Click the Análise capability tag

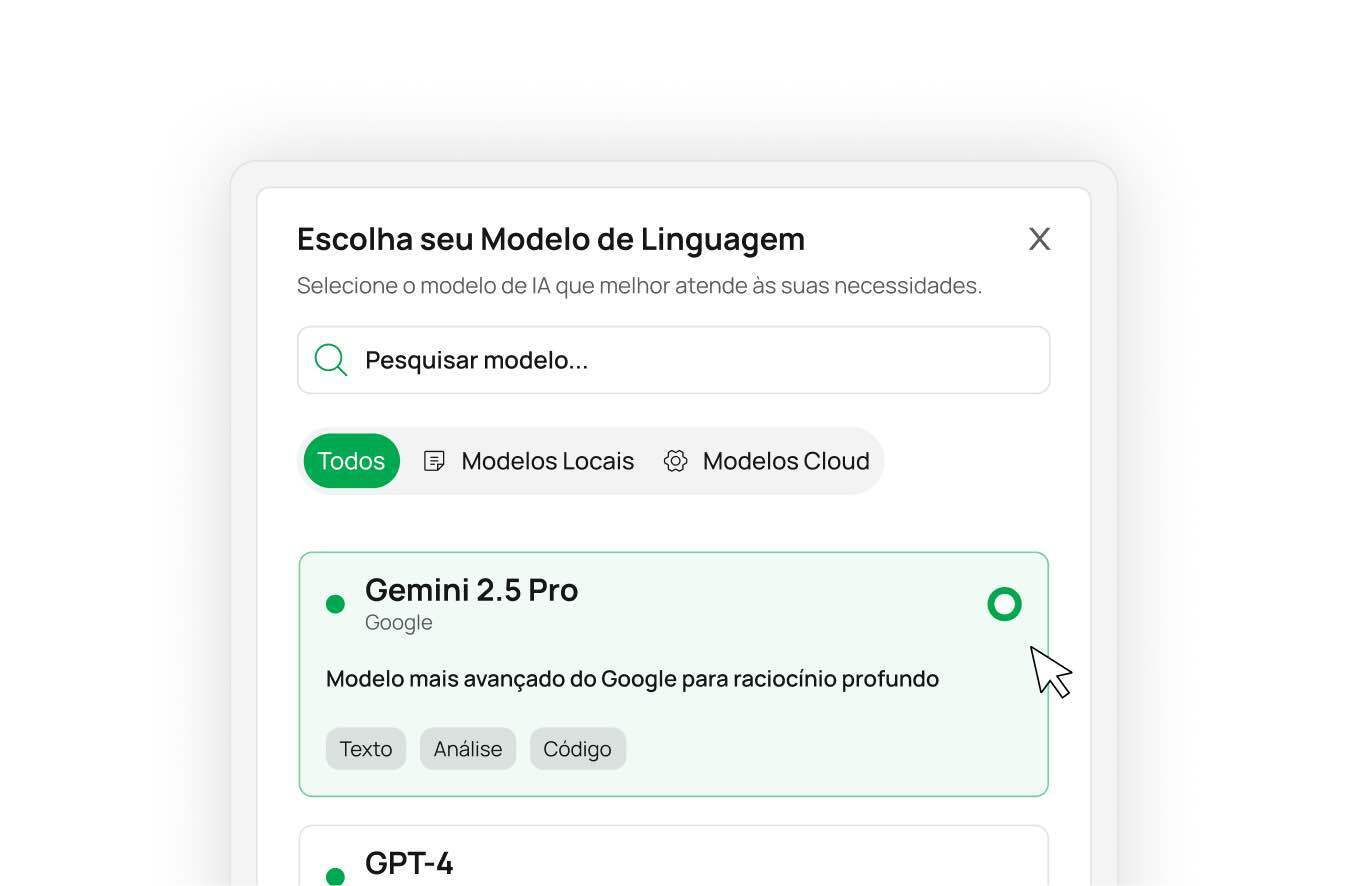467,748
